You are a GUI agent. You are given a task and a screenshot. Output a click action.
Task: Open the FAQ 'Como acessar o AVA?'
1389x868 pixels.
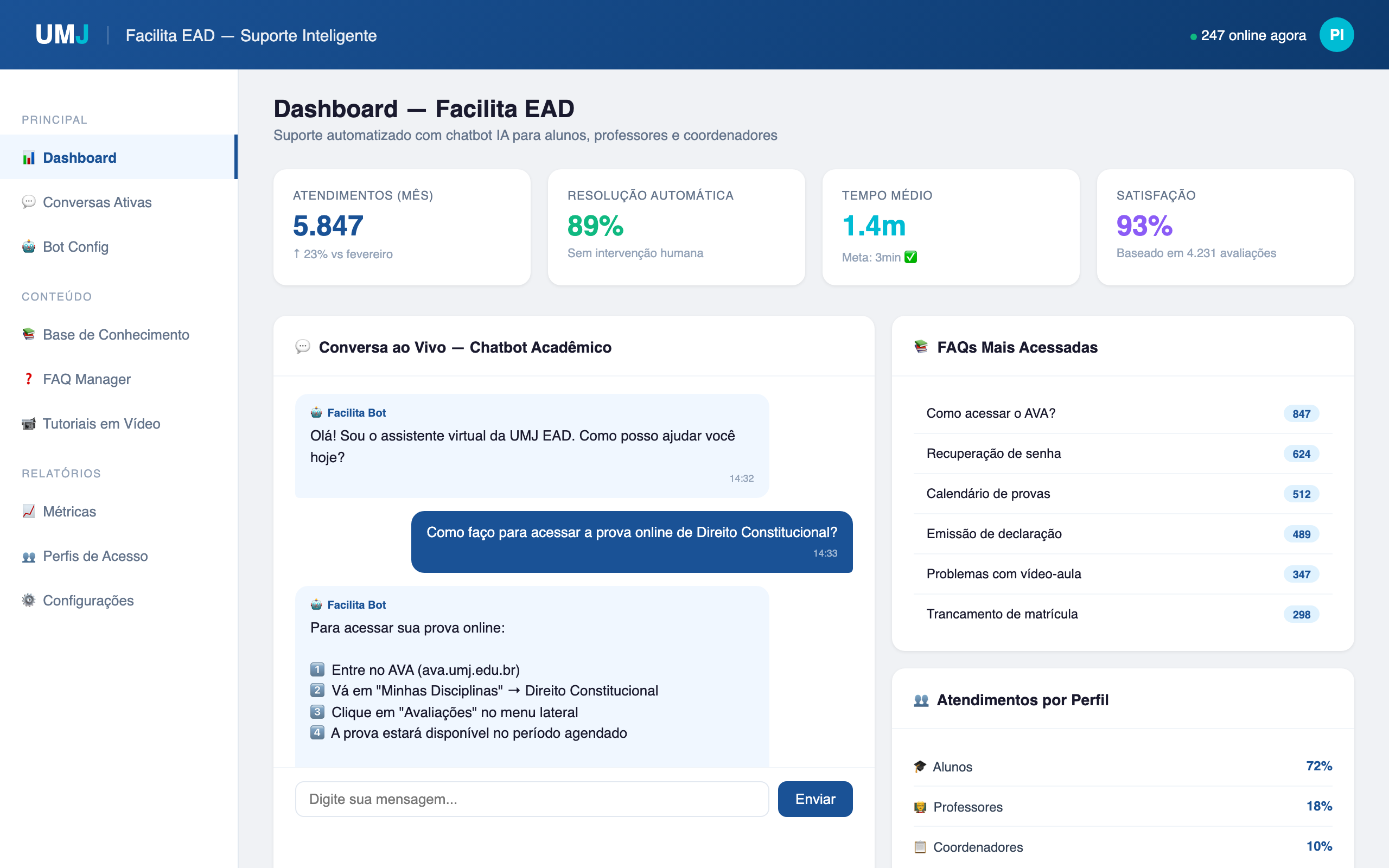(x=991, y=413)
